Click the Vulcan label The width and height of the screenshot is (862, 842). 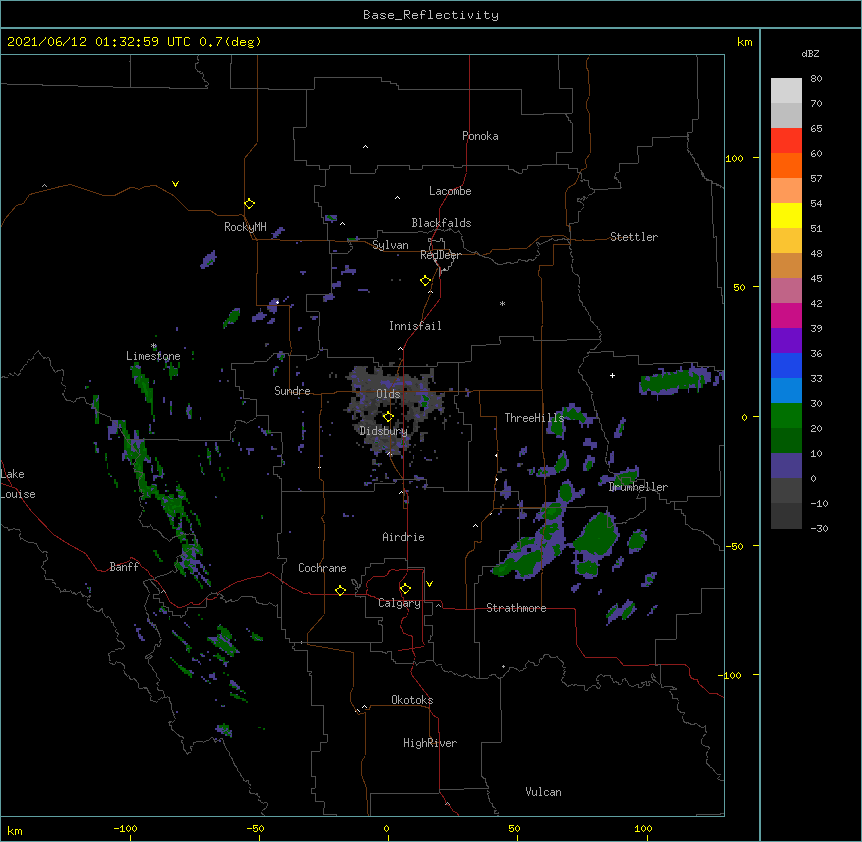[543, 792]
